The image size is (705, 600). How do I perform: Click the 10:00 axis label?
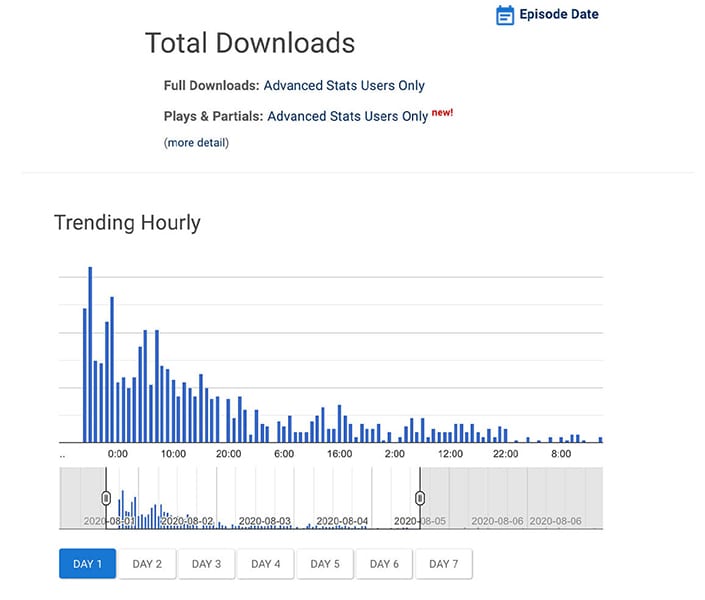[x=173, y=454]
